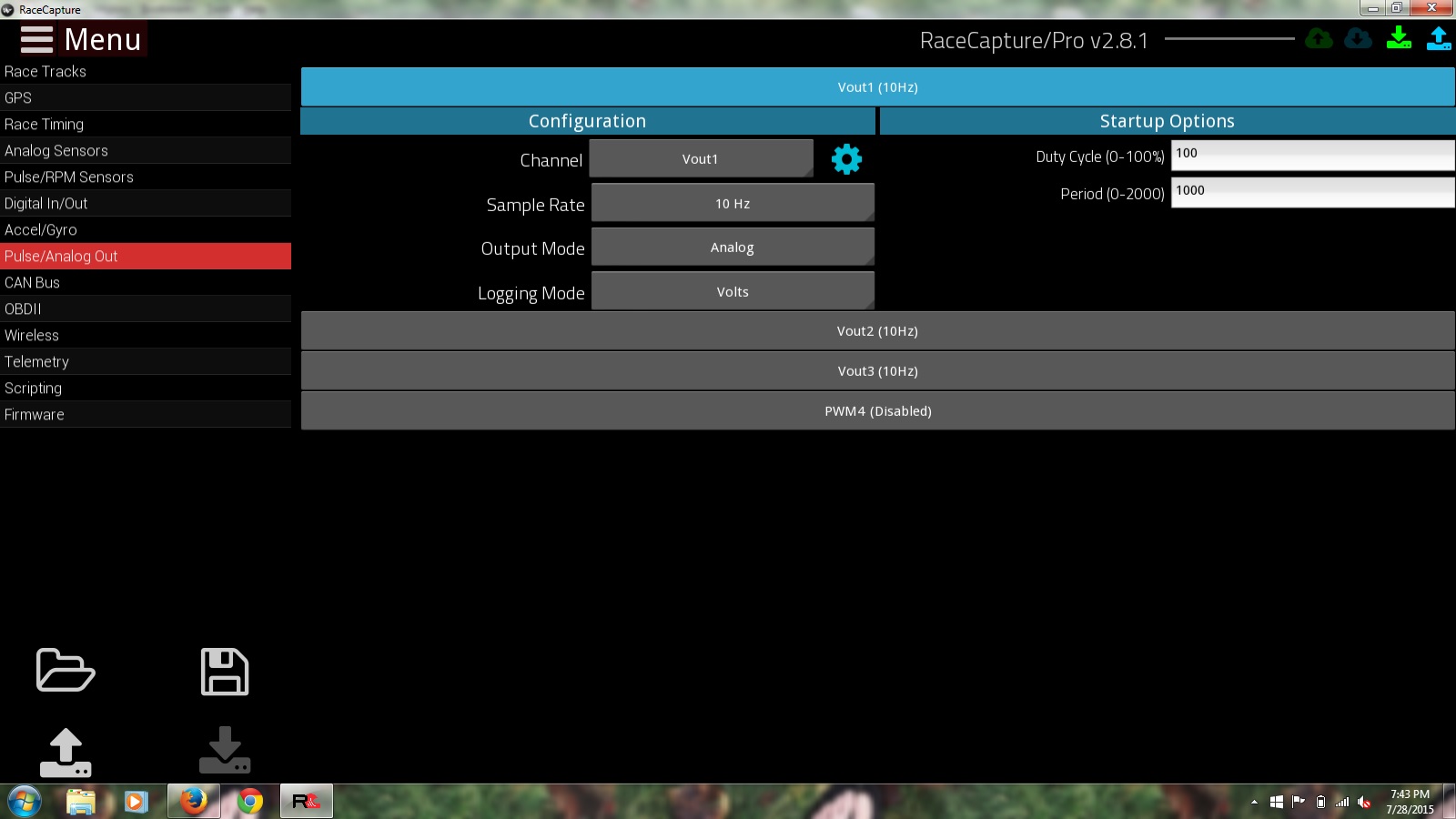The width and height of the screenshot is (1456, 819).
Task: Open the hamburger Menu button
Action: [81, 40]
